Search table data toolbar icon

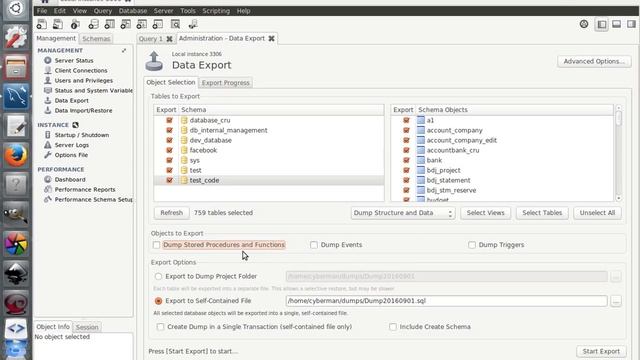[176, 24]
